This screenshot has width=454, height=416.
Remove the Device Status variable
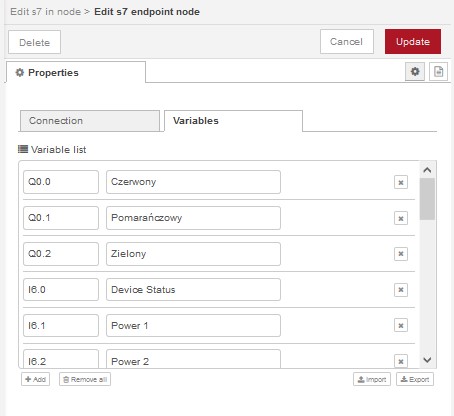click(401, 290)
